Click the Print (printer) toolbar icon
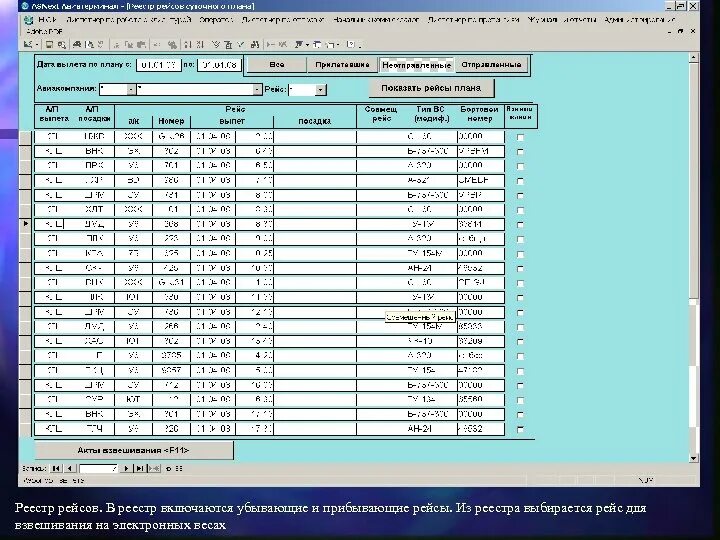Image resolution: width=720 pixels, height=540 pixels. tap(77, 45)
